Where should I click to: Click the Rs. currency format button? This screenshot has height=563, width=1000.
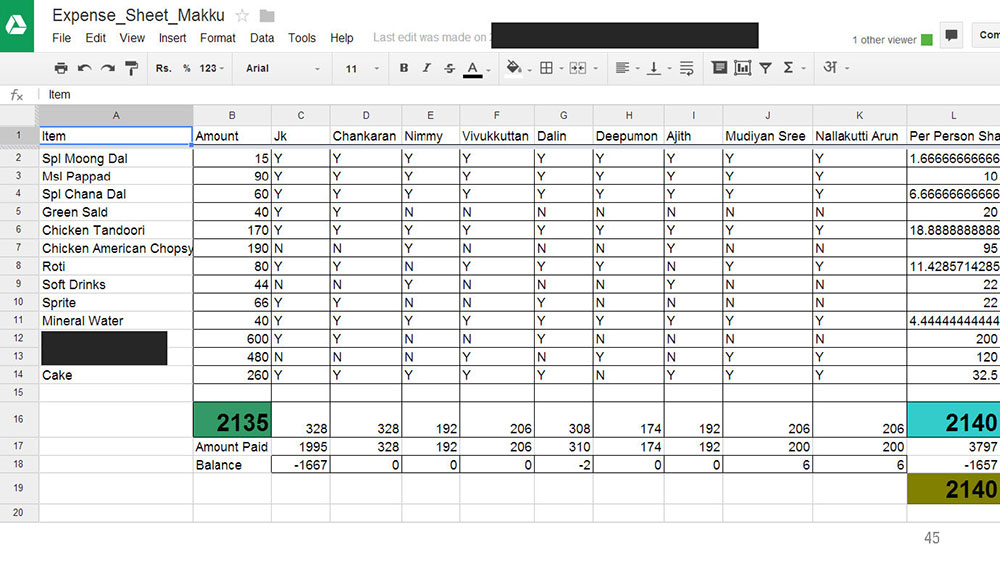tap(163, 68)
